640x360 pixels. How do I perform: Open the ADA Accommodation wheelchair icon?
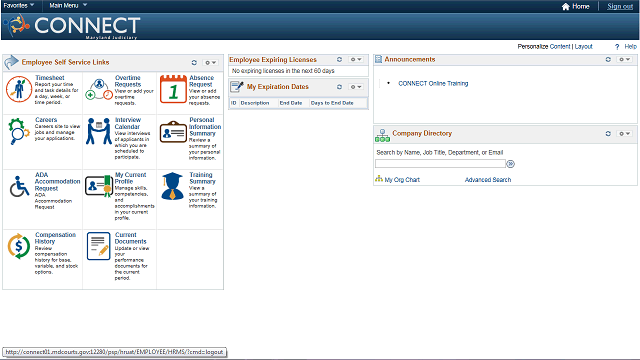click(x=19, y=187)
